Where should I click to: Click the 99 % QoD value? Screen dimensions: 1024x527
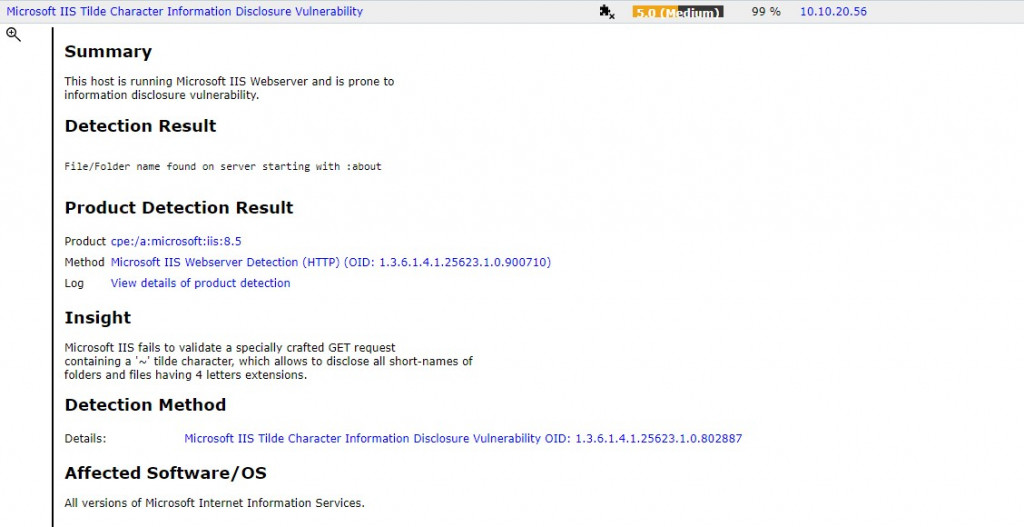766,11
